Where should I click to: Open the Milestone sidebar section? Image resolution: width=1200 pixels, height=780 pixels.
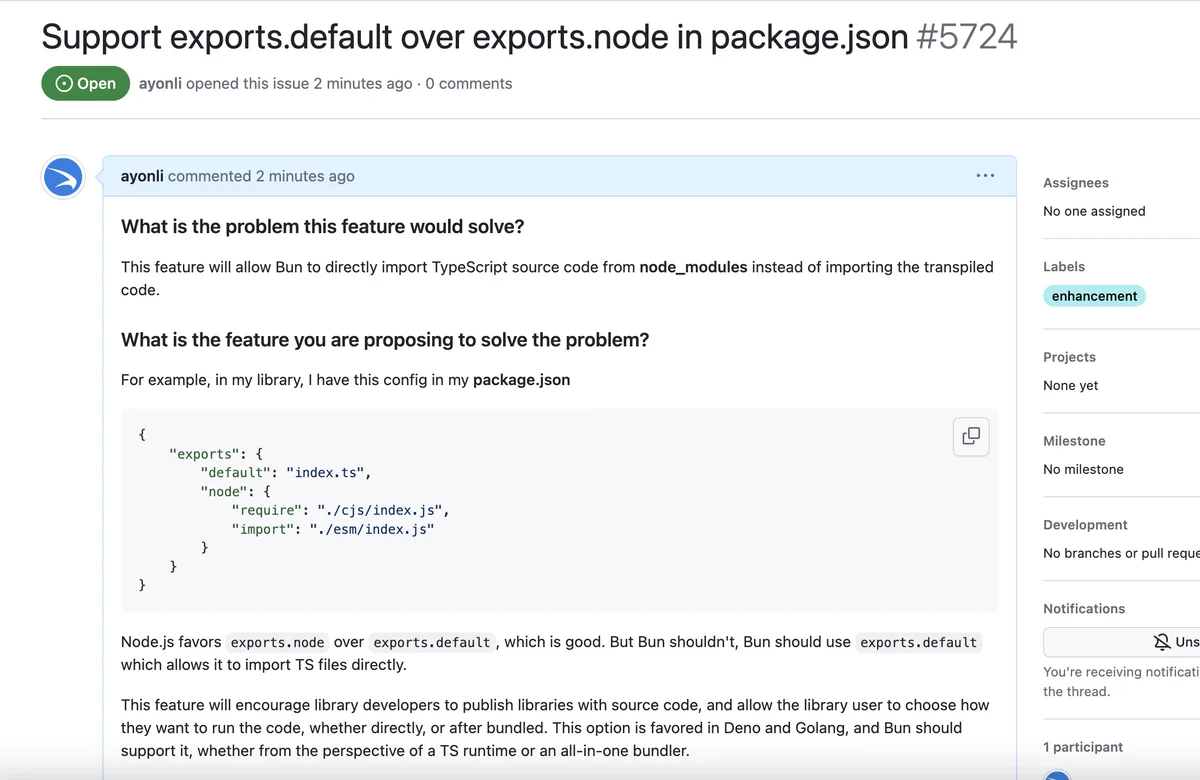click(x=1074, y=441)
